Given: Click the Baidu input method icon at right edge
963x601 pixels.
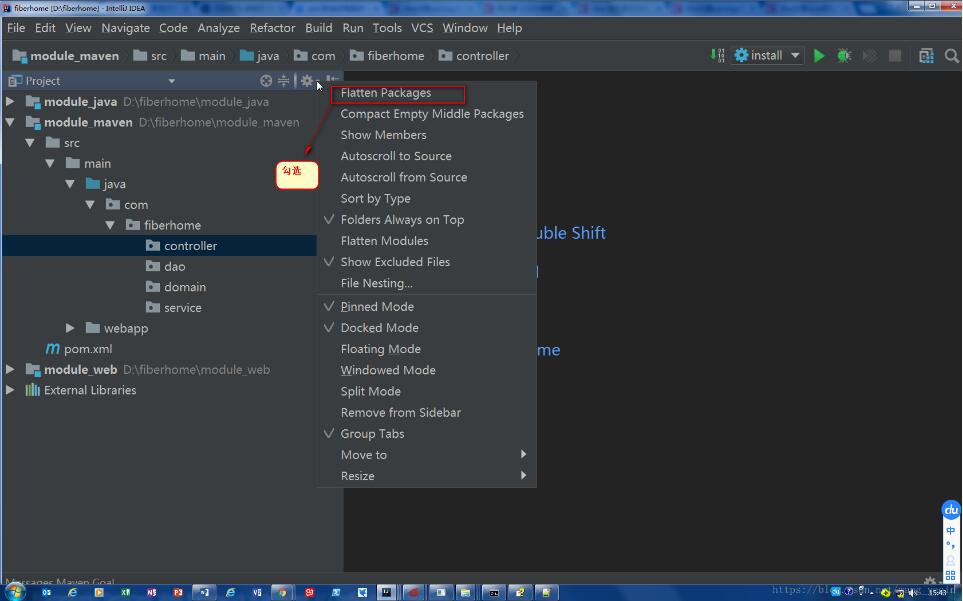Looking at the screenshot, I should pos(951,510).
